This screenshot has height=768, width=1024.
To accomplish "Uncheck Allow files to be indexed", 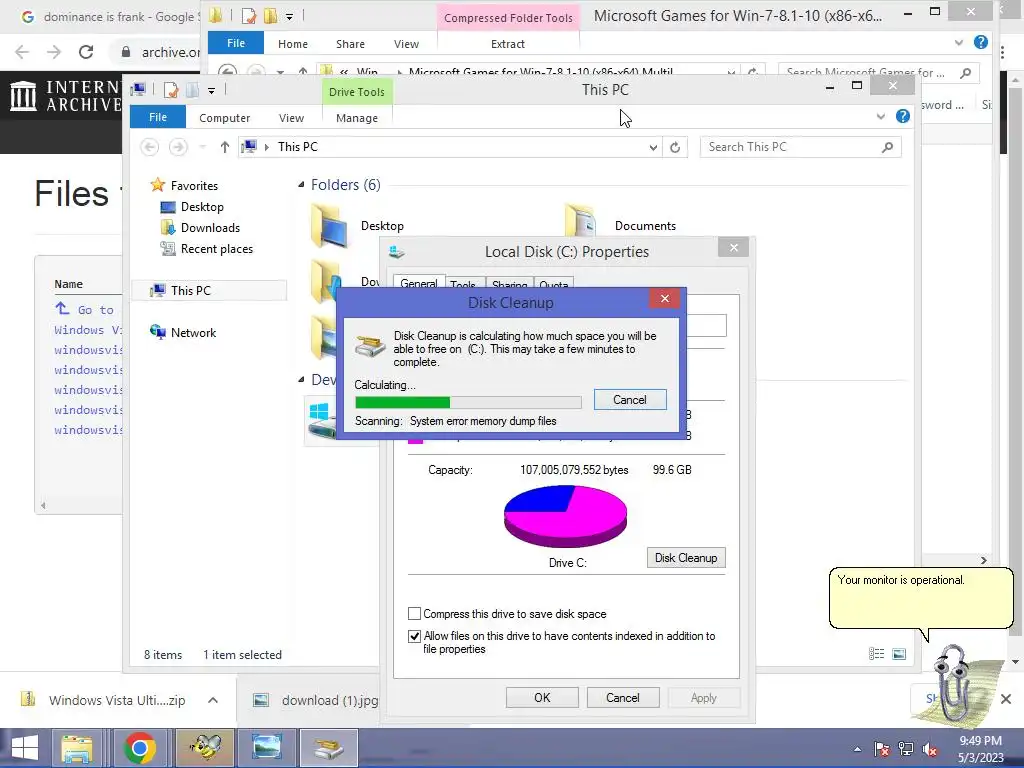I will (x=414, y=636).
